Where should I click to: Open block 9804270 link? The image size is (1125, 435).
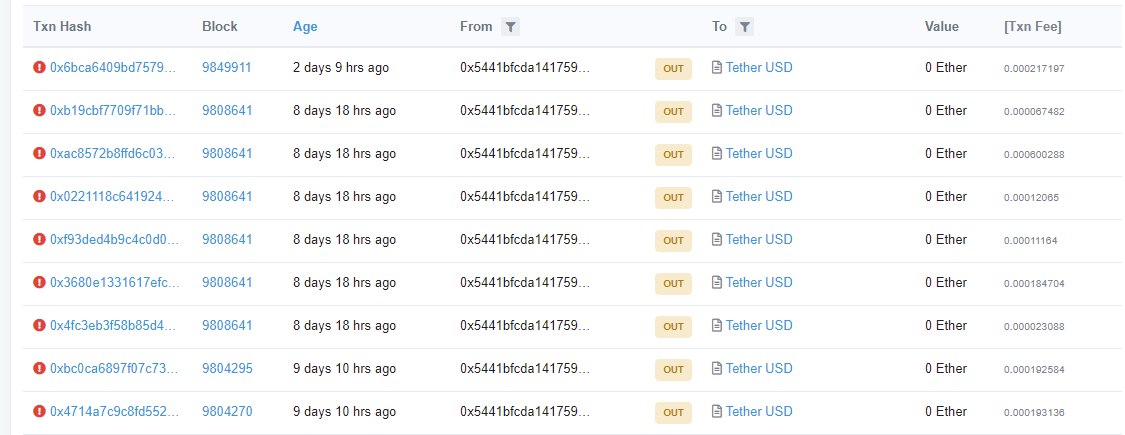[226, 412]
